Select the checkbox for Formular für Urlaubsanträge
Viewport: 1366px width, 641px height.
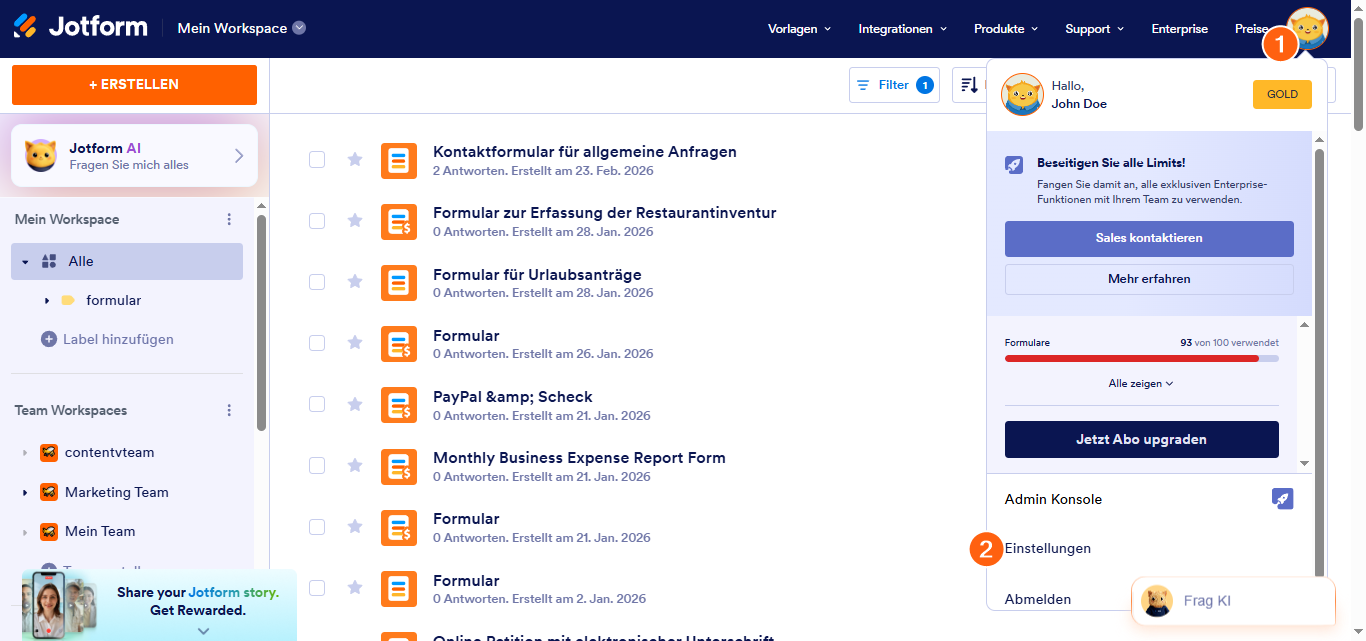[x=317, y=282]
